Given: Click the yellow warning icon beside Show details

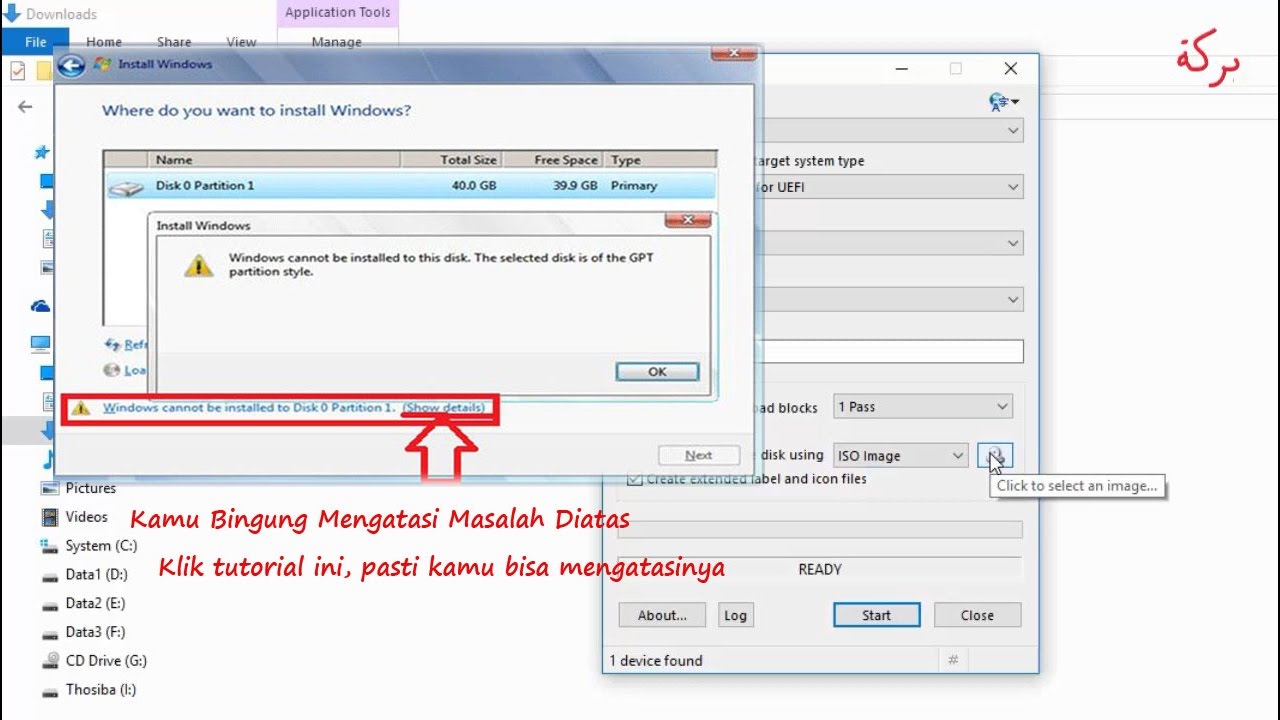Looking at the screenshot, I should click(82, 408).
